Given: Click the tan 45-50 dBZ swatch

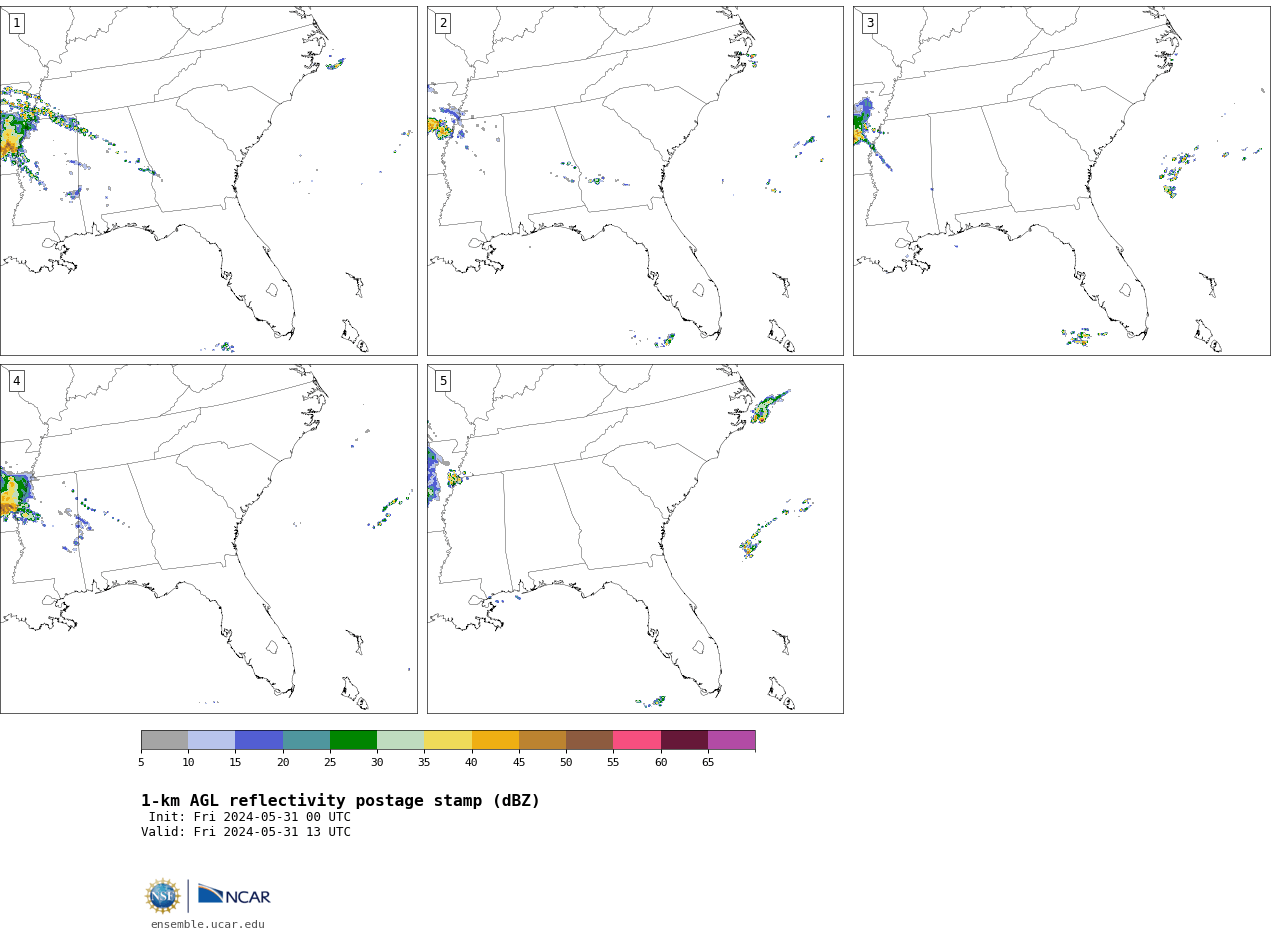Looking at the screenshot, I should [x=542, y=740].
